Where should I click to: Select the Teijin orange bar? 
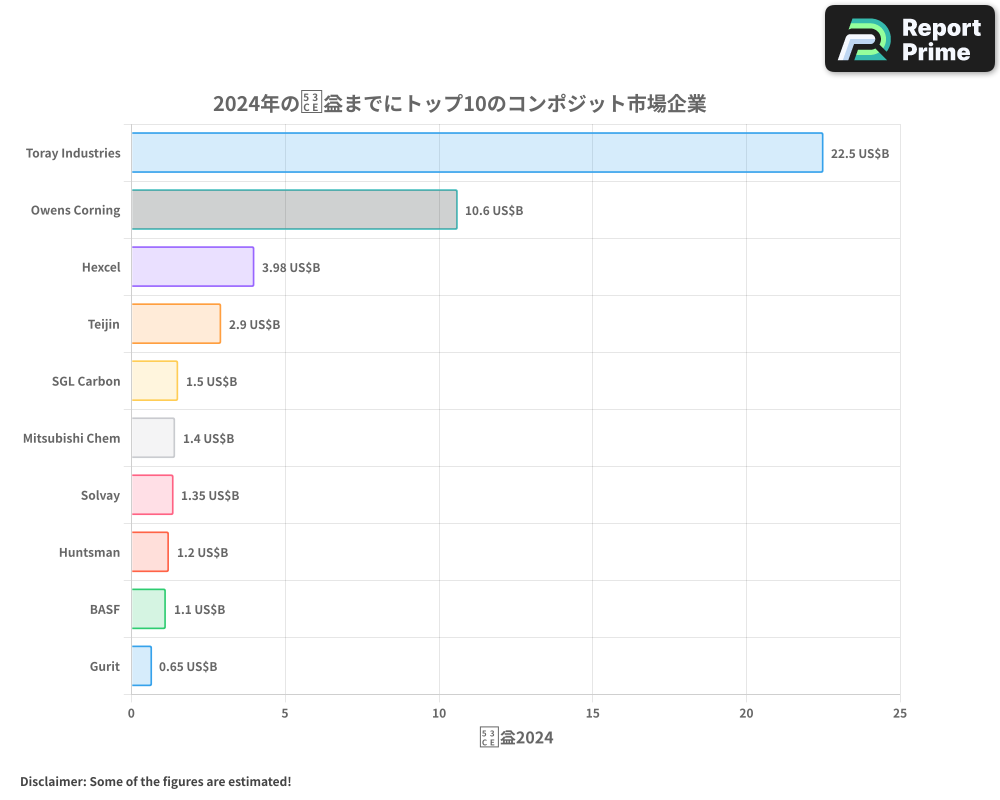pyautogui.click(x=175, y=324)
